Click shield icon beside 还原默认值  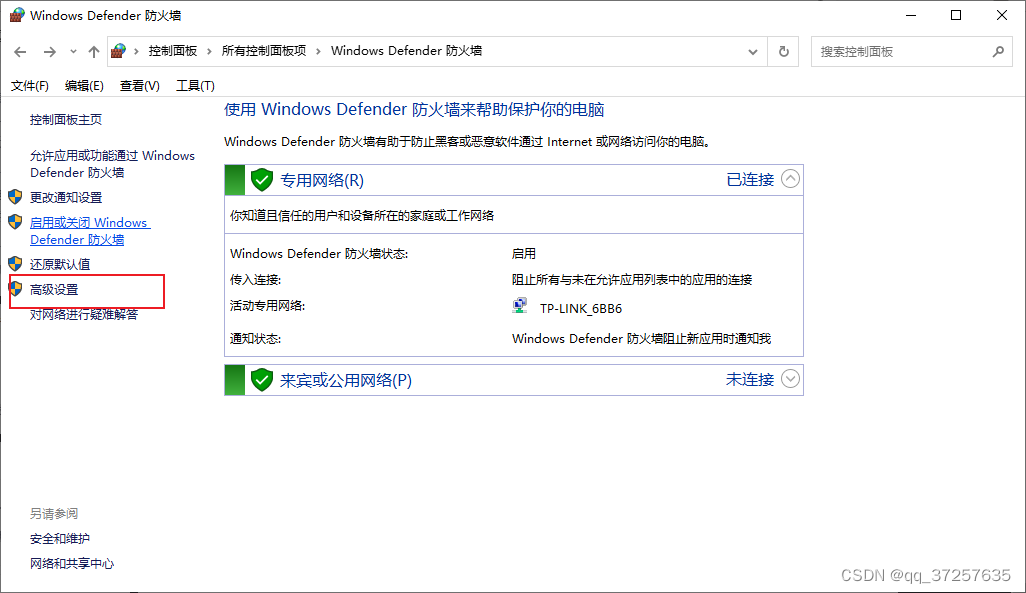click(15, 264)
